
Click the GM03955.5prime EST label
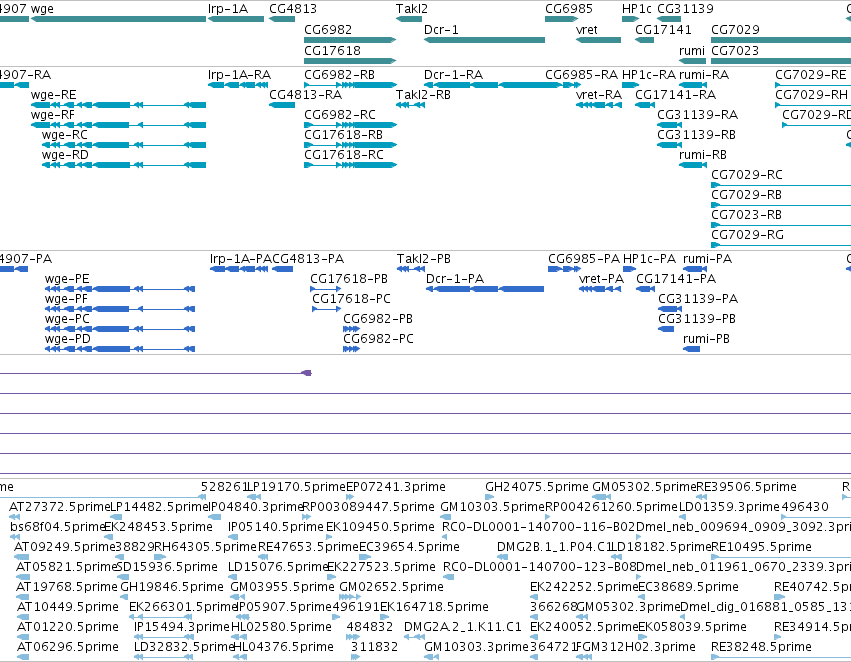pos(282,587)
